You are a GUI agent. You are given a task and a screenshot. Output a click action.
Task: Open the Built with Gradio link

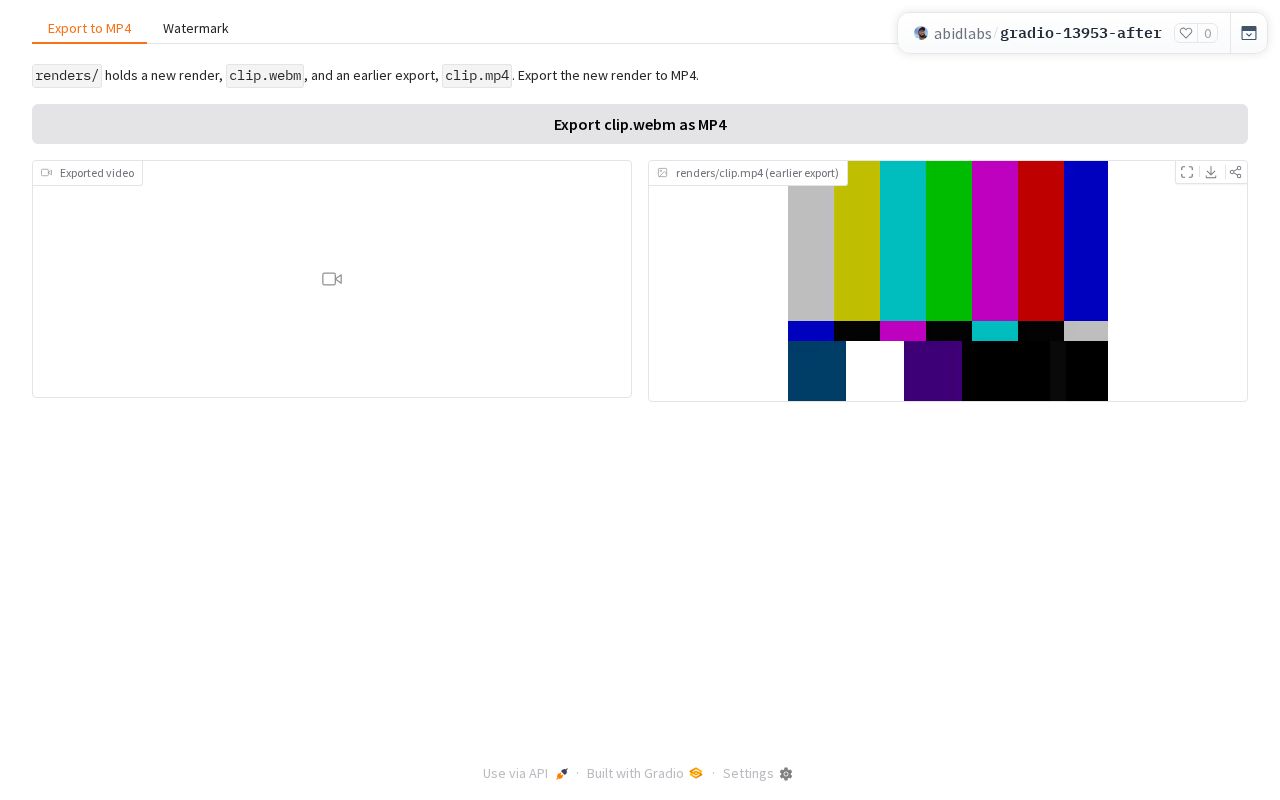tap(645, 773)
